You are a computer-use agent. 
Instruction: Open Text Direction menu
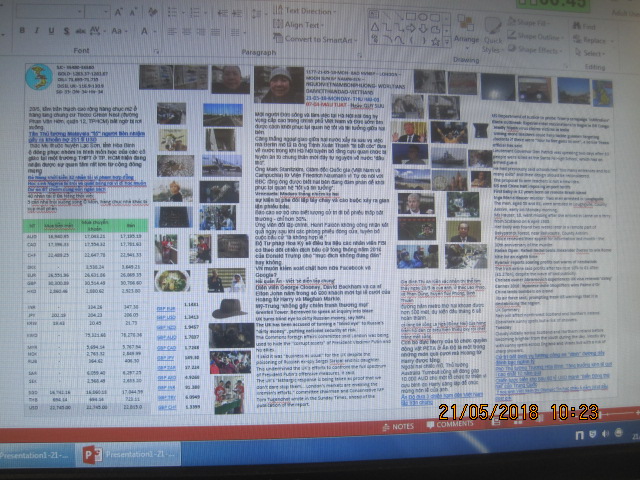(x=304, y=11)
